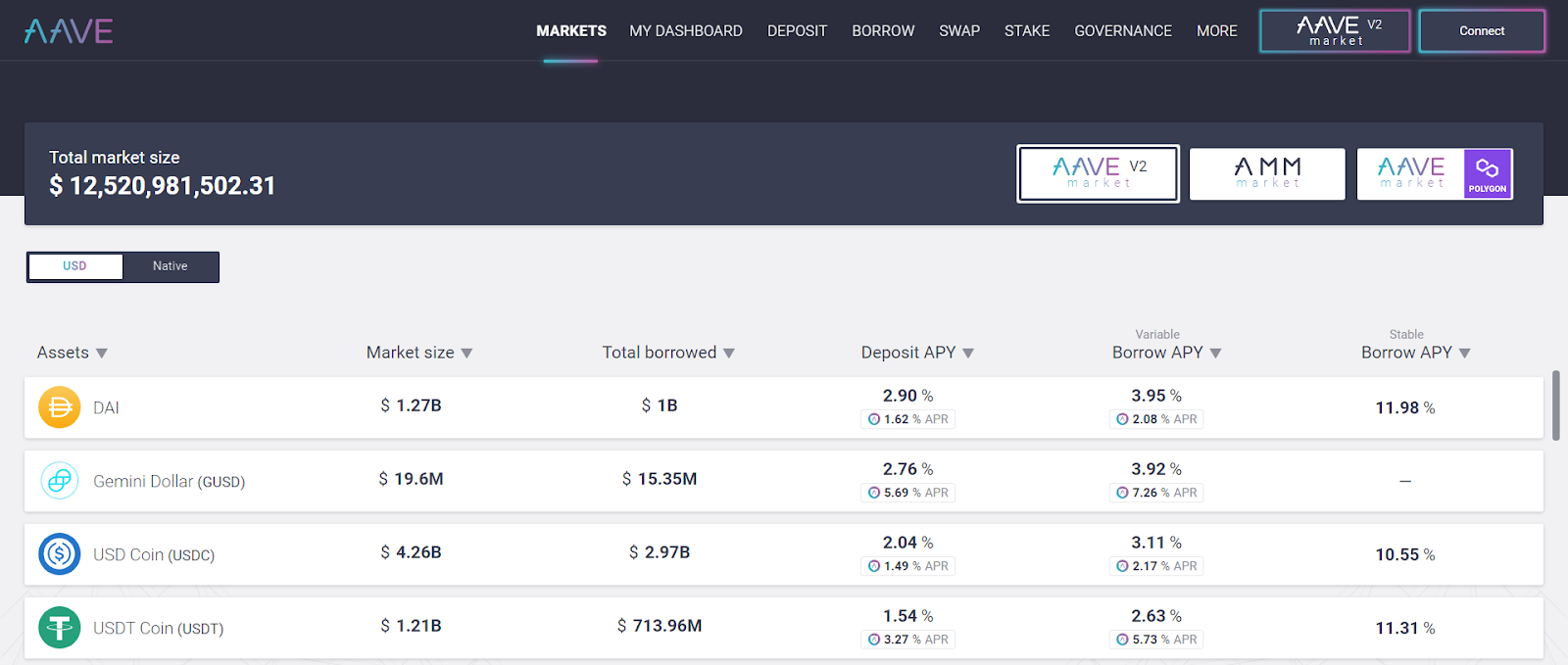The width and height of the screenshot is (1568, 665).
Task: Click USDT stable borrow APY 11.31 %
Action: (x=1405, y=628)
